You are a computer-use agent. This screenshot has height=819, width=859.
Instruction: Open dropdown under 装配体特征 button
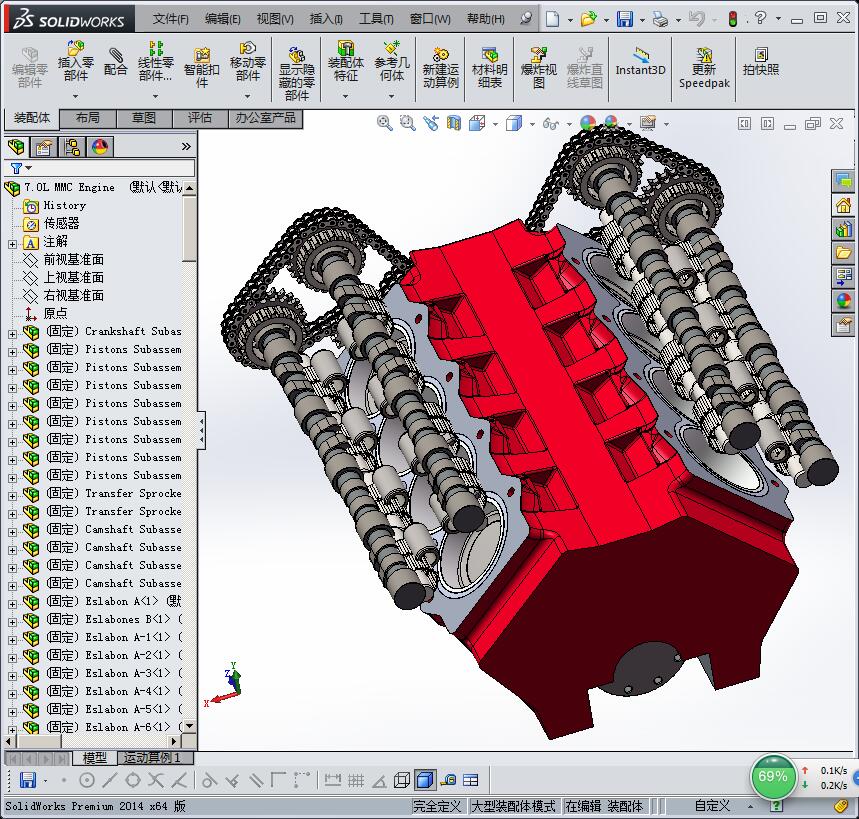click(346, 96)
